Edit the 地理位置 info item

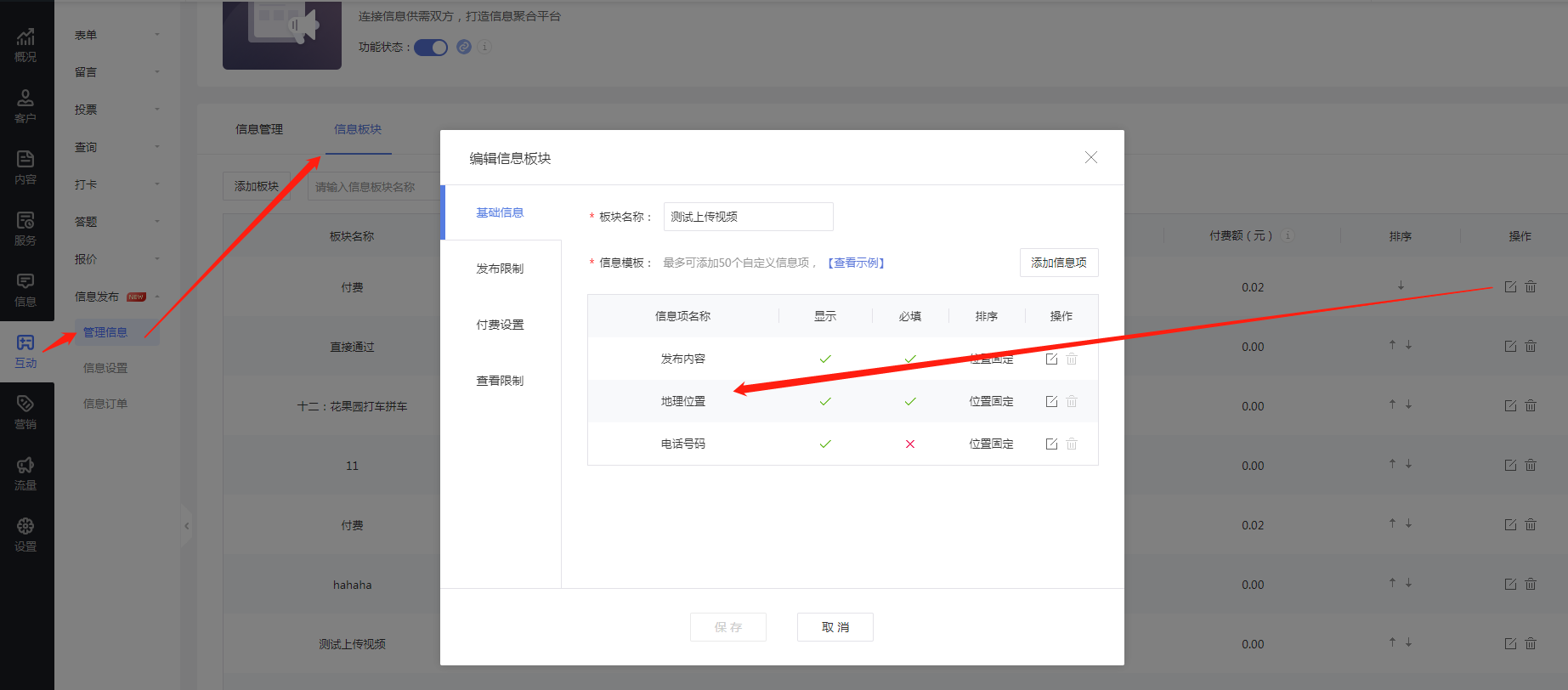coord(1051,401)
